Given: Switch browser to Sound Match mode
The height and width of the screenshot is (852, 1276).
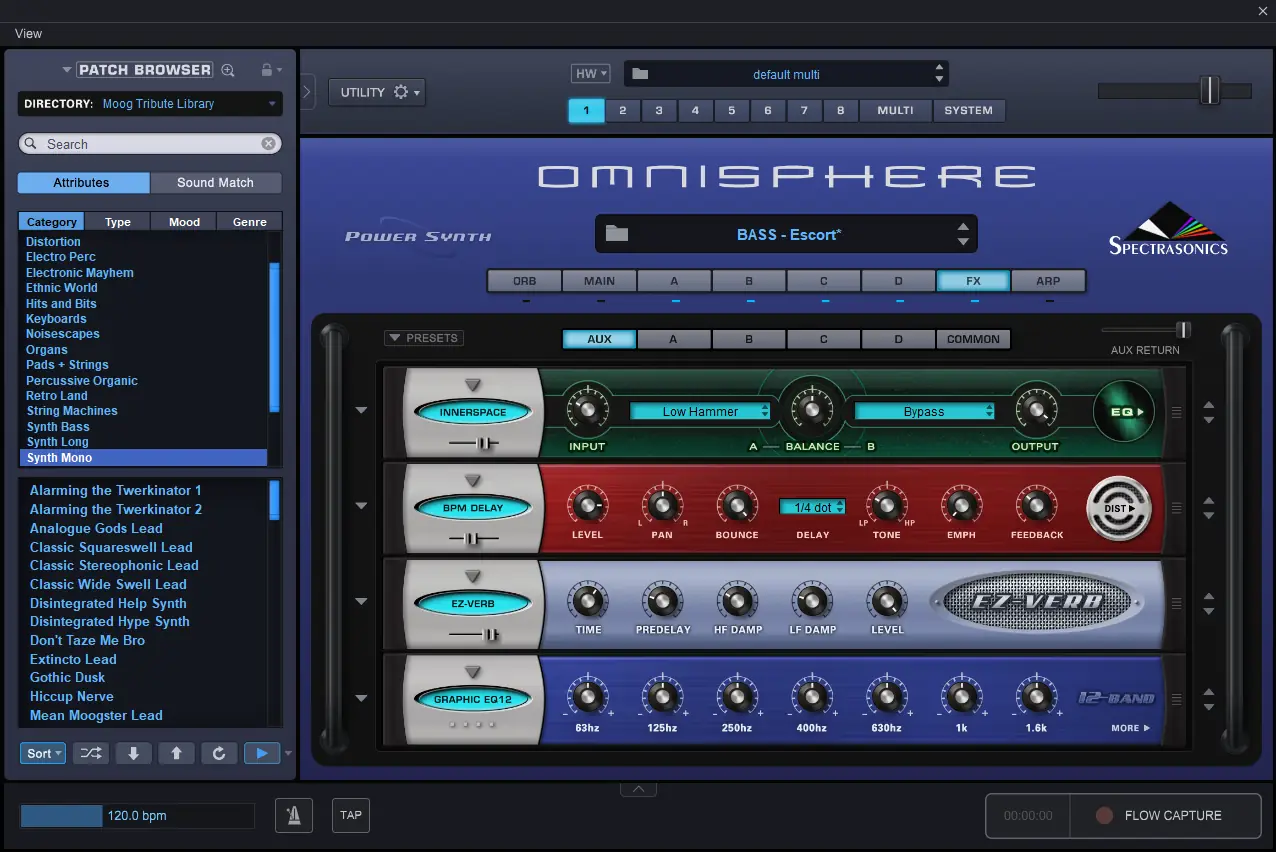Looking at the screenshot, I should [215, 183].
